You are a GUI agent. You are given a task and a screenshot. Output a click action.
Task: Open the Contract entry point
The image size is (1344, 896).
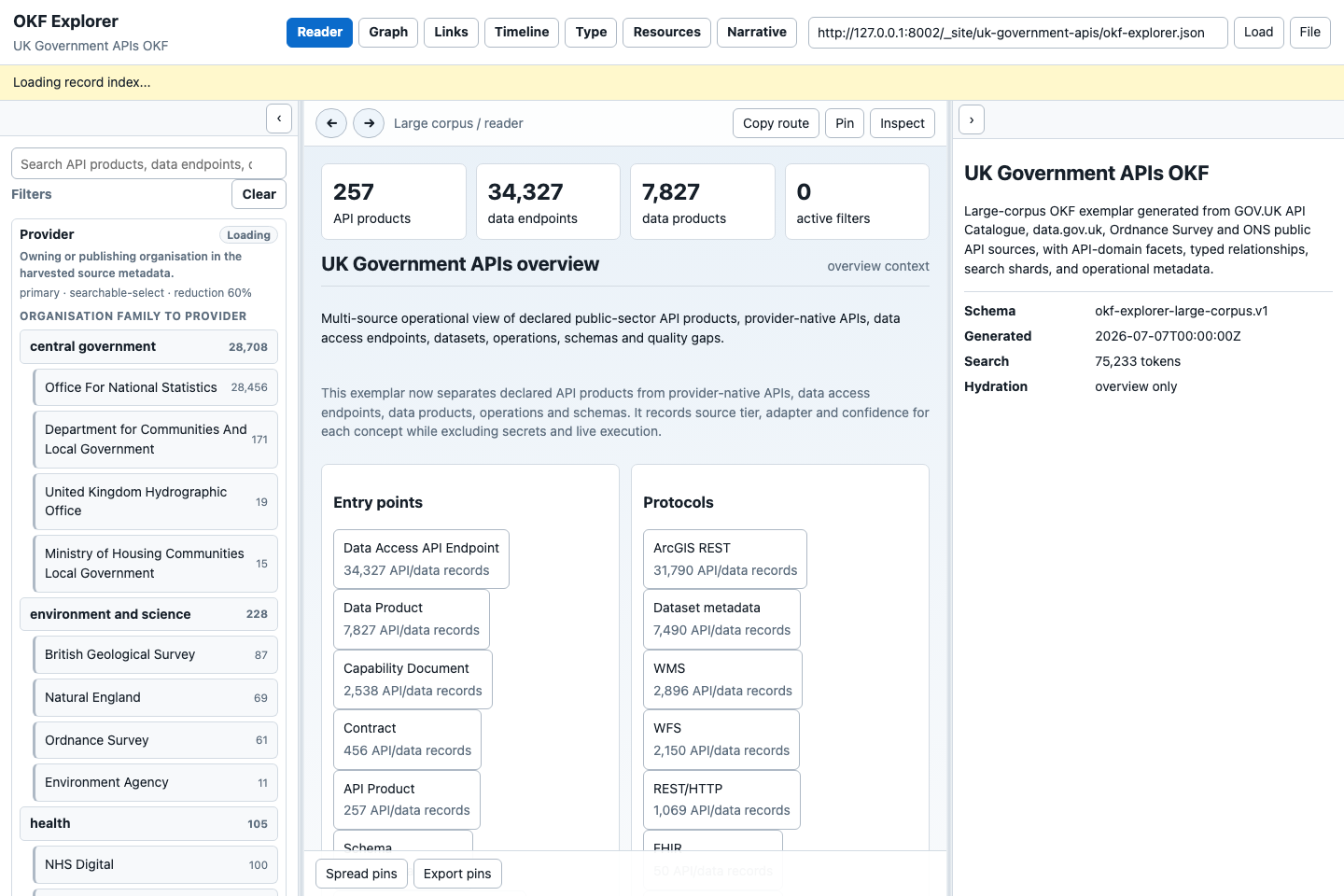pos(407,739)
